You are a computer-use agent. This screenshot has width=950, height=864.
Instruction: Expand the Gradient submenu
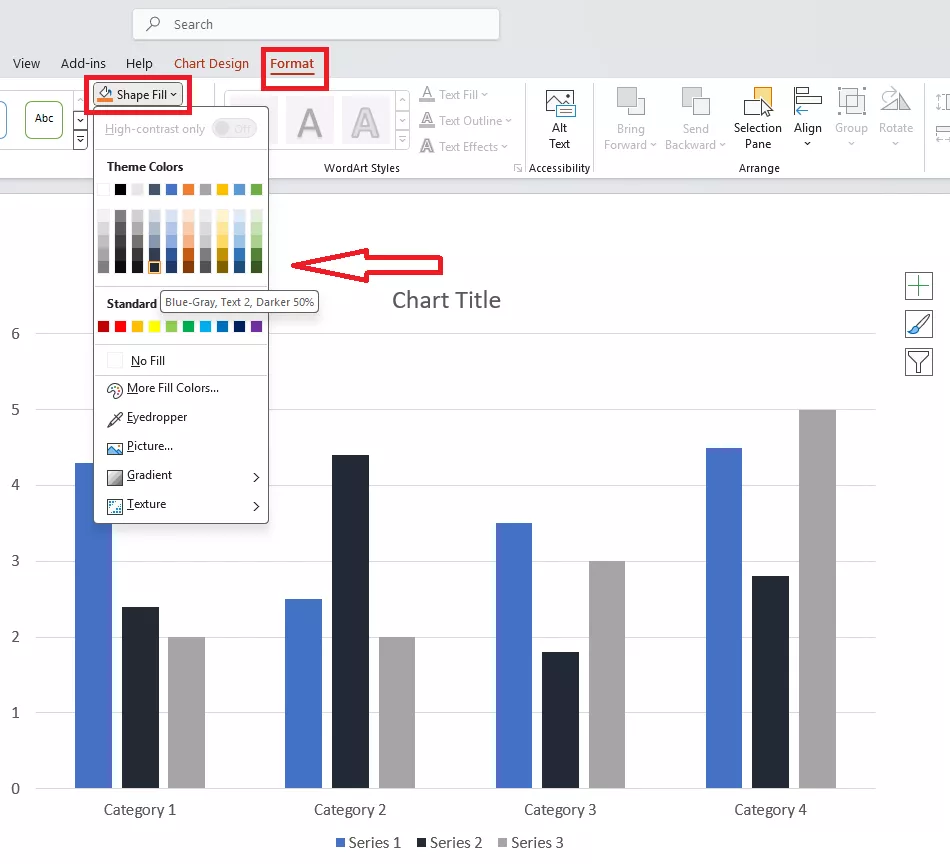click(x=181, y=476)
